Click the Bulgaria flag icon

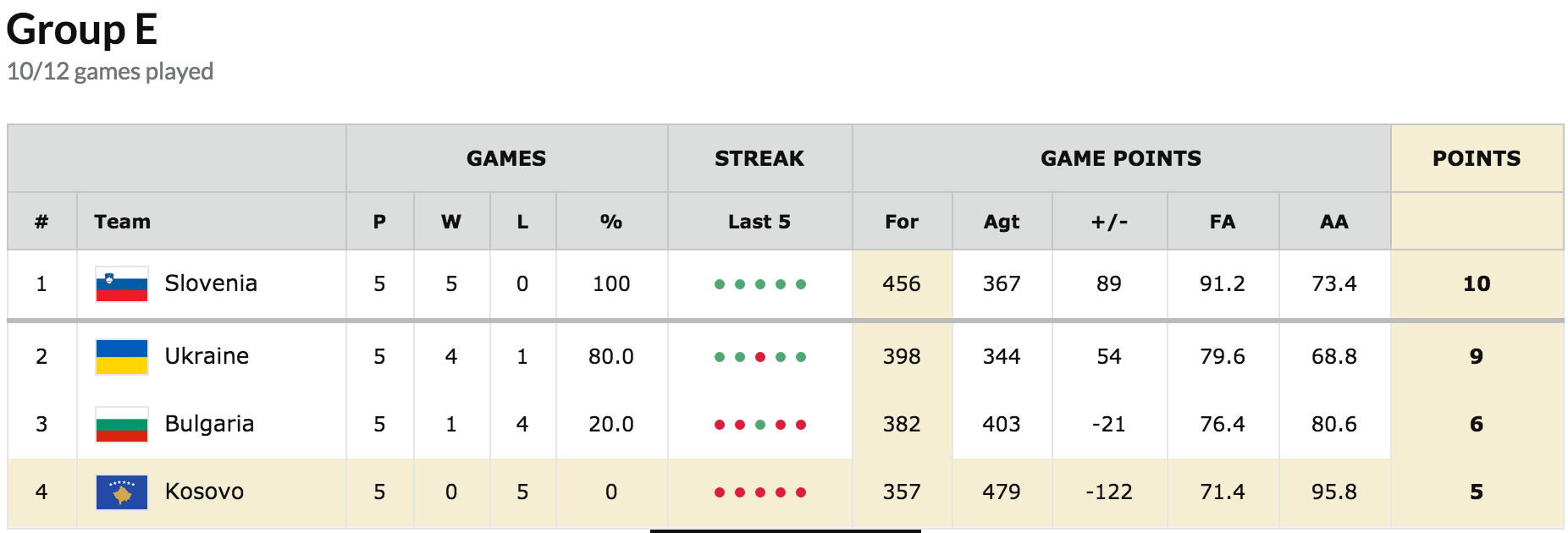(x=122, y=424)
